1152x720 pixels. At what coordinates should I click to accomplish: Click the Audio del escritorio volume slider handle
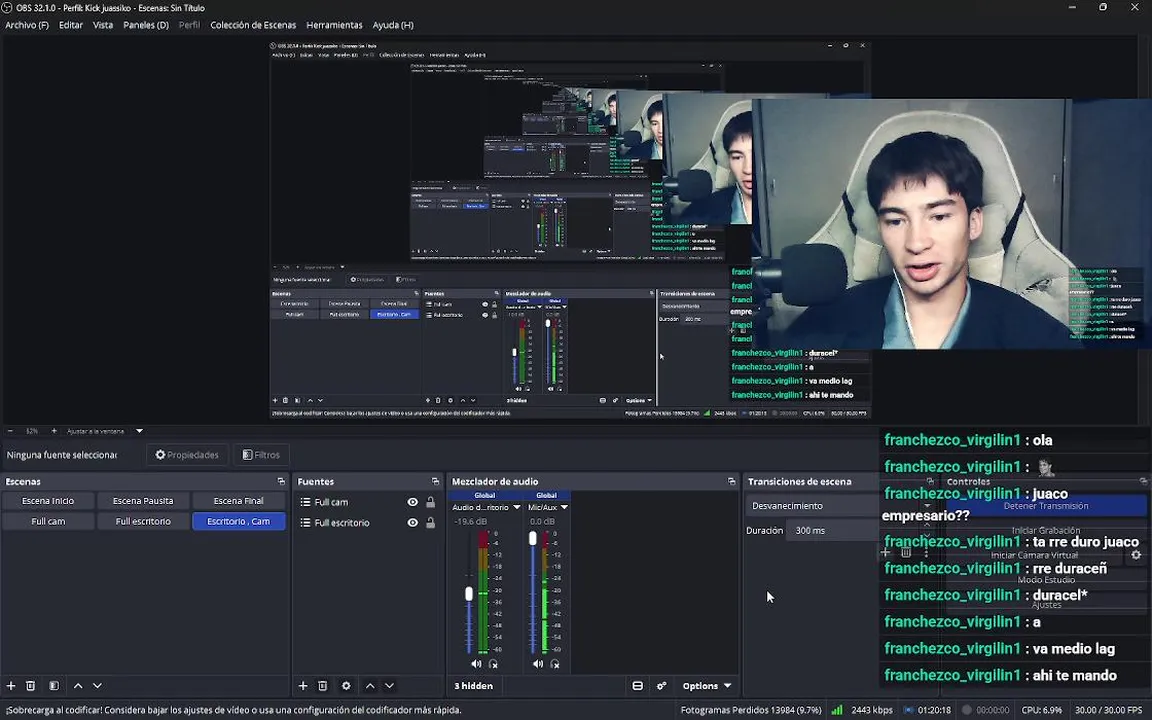[x=469, y=594]
